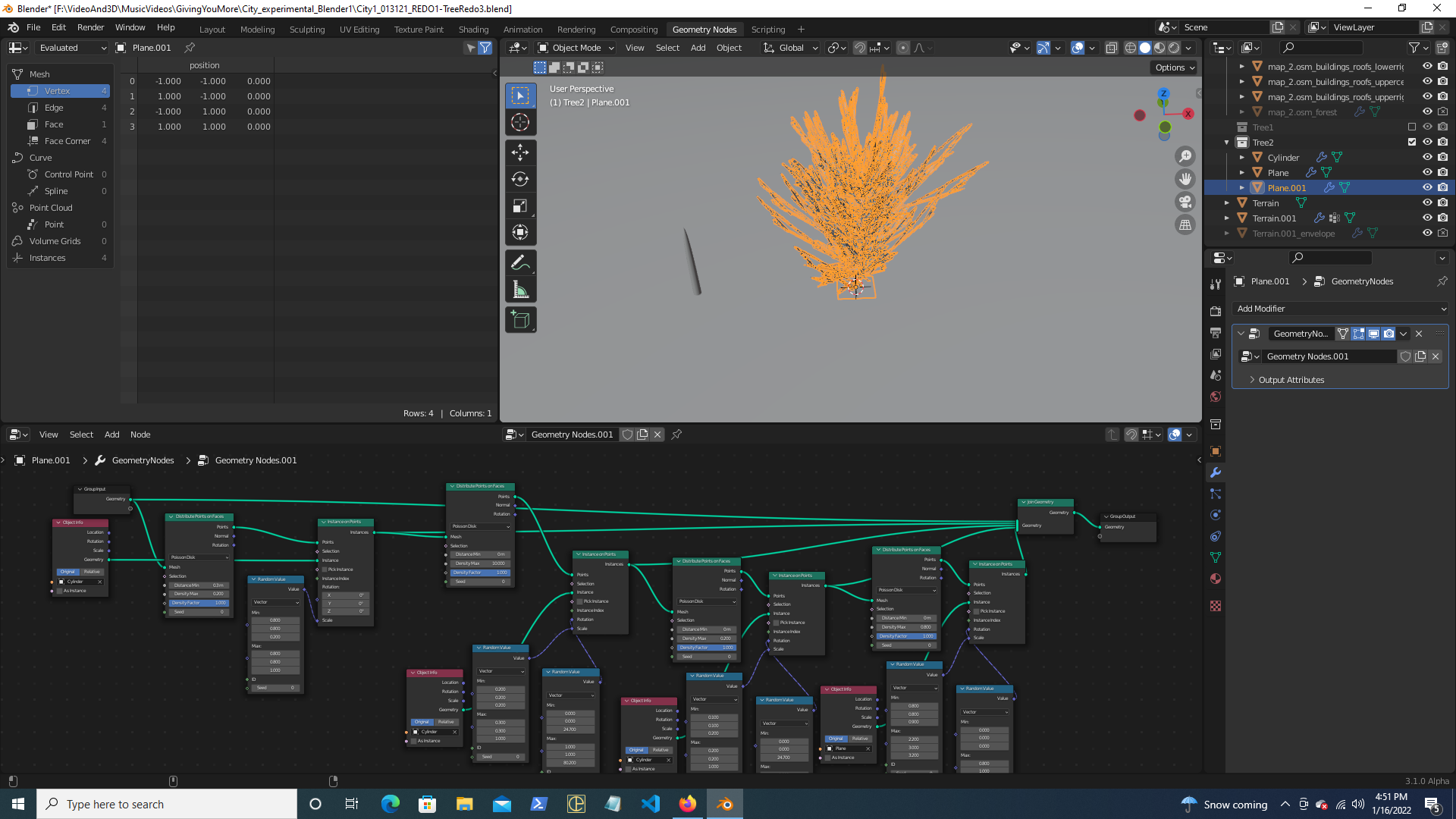Toggle modifier on-cage vertex icon

click(1343, 334)
